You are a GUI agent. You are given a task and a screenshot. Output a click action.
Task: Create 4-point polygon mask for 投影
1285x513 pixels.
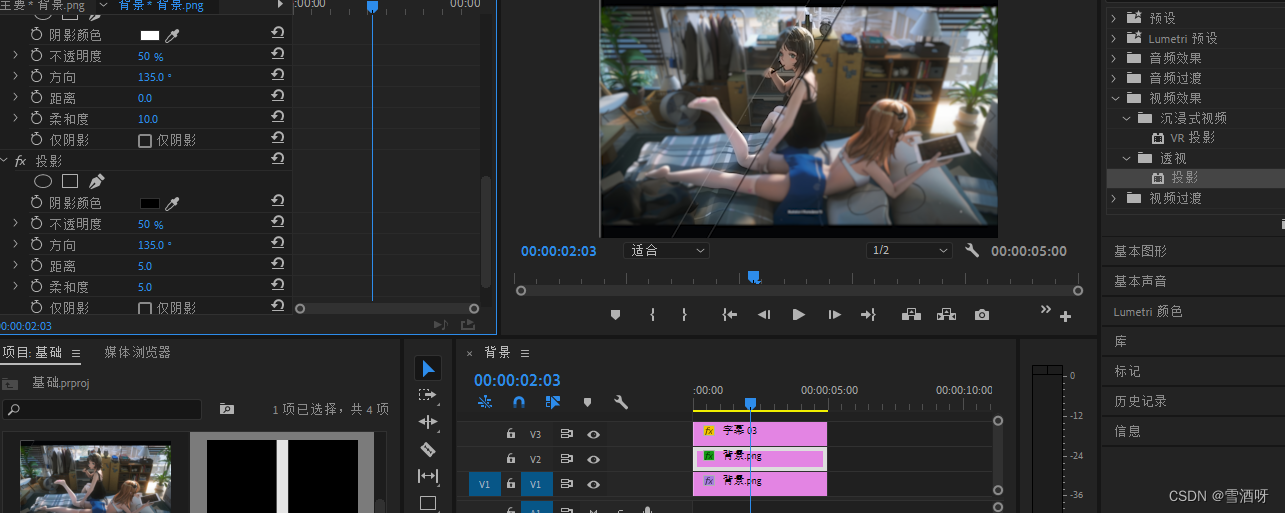tap(70, 181)
